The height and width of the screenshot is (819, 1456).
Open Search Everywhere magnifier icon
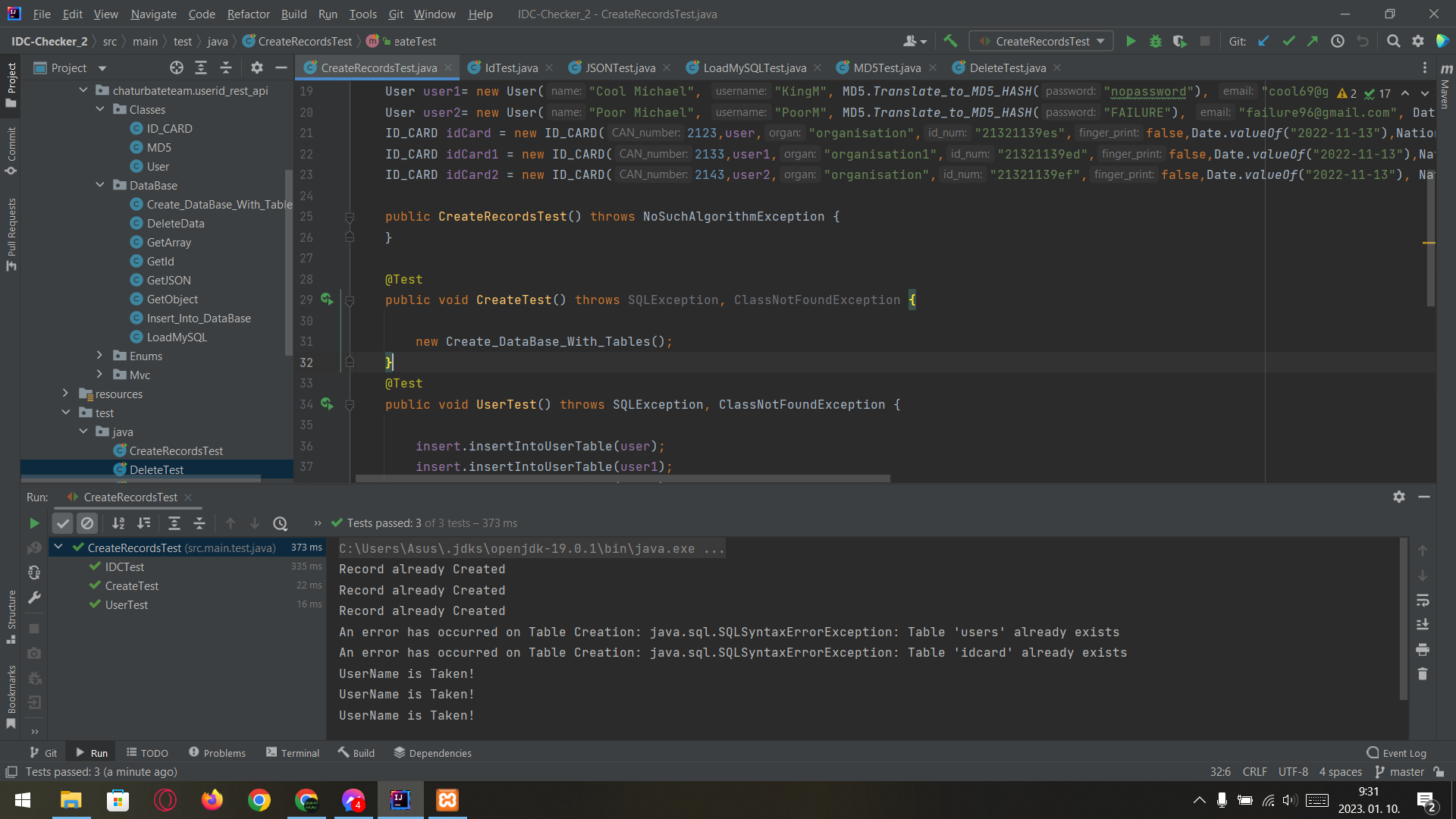click(x=1394, y=41)
